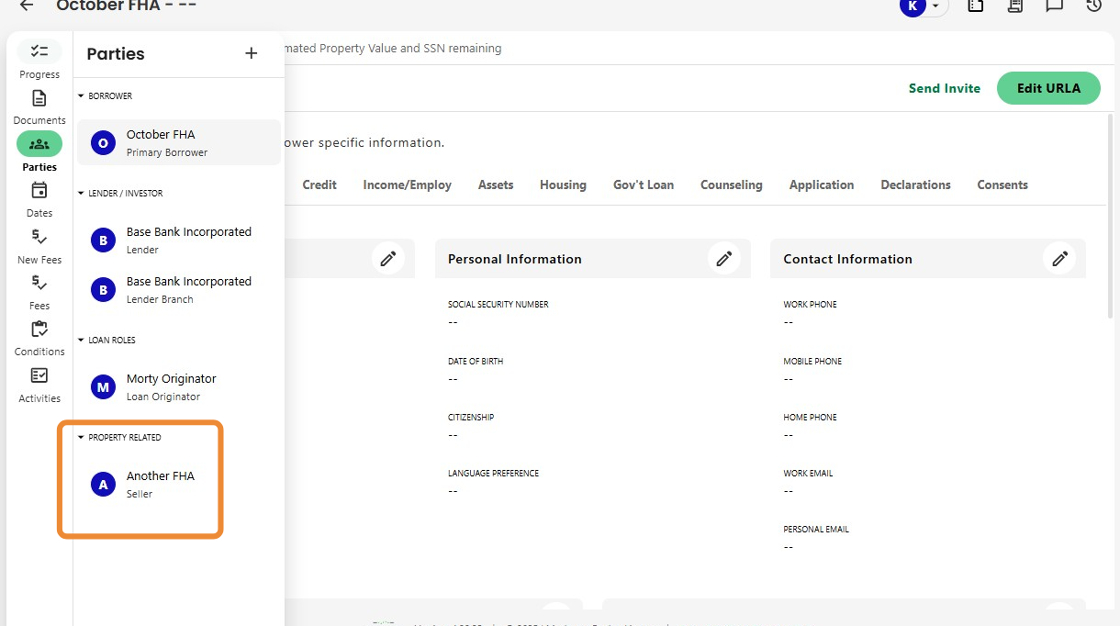Collapse the Lender / Investor section
Viewport: 1120px width, 626px height.
pyautogui.click(x=81, y=194)
